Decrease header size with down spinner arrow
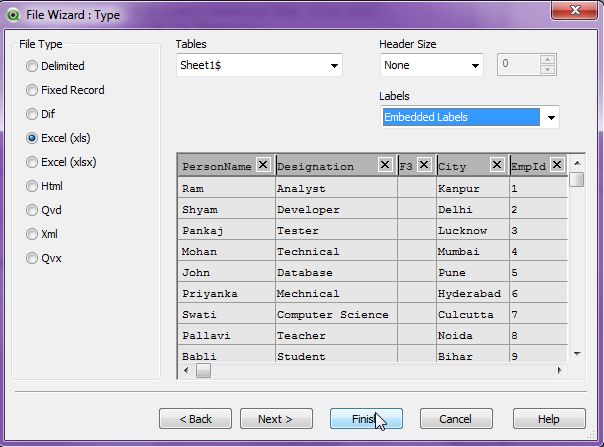 tap(547, 70)
